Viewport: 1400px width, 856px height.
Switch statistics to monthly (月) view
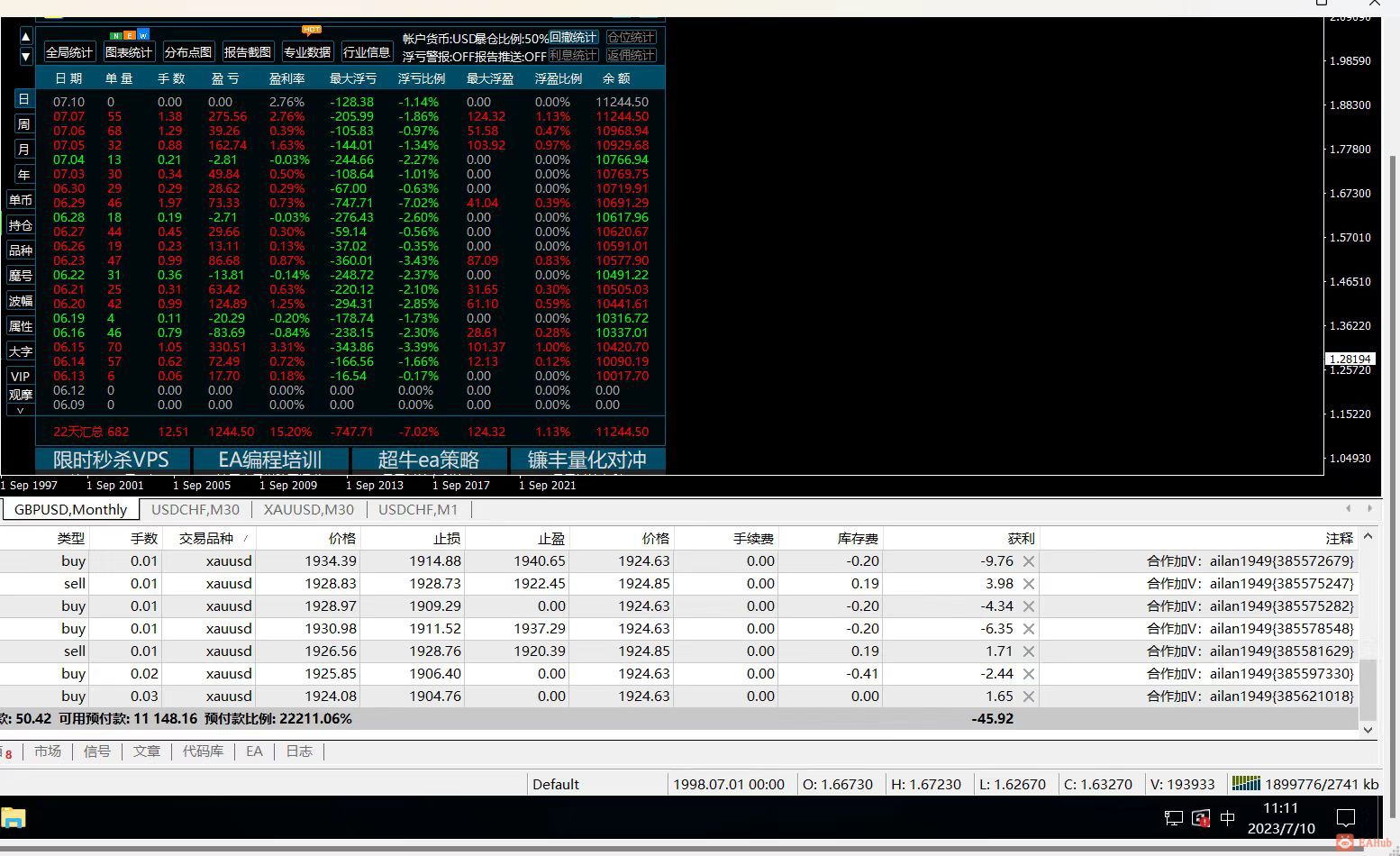click(23, 150)
